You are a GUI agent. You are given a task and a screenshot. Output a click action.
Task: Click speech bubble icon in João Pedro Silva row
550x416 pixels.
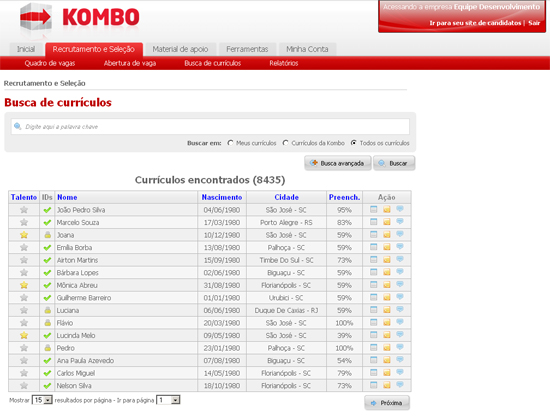(x=400, y=209)
